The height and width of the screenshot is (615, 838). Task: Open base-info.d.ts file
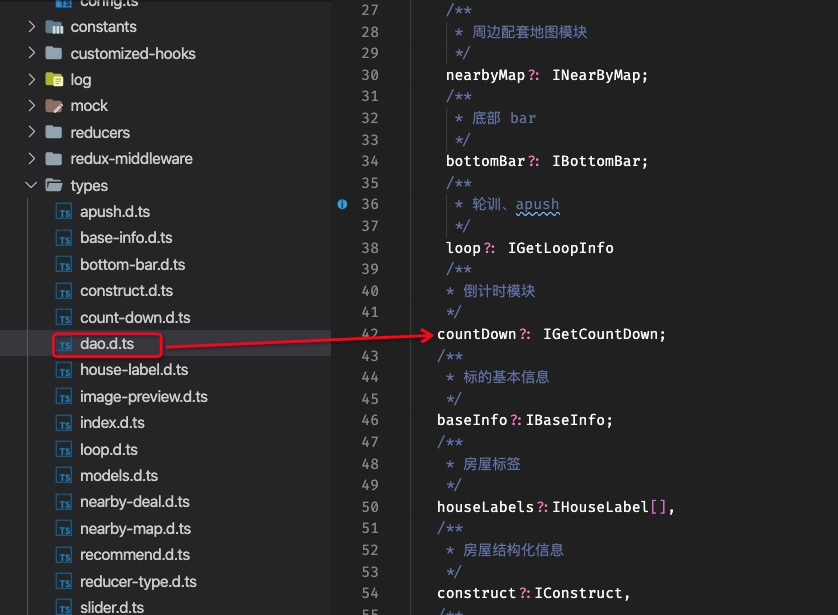[126, 238]
